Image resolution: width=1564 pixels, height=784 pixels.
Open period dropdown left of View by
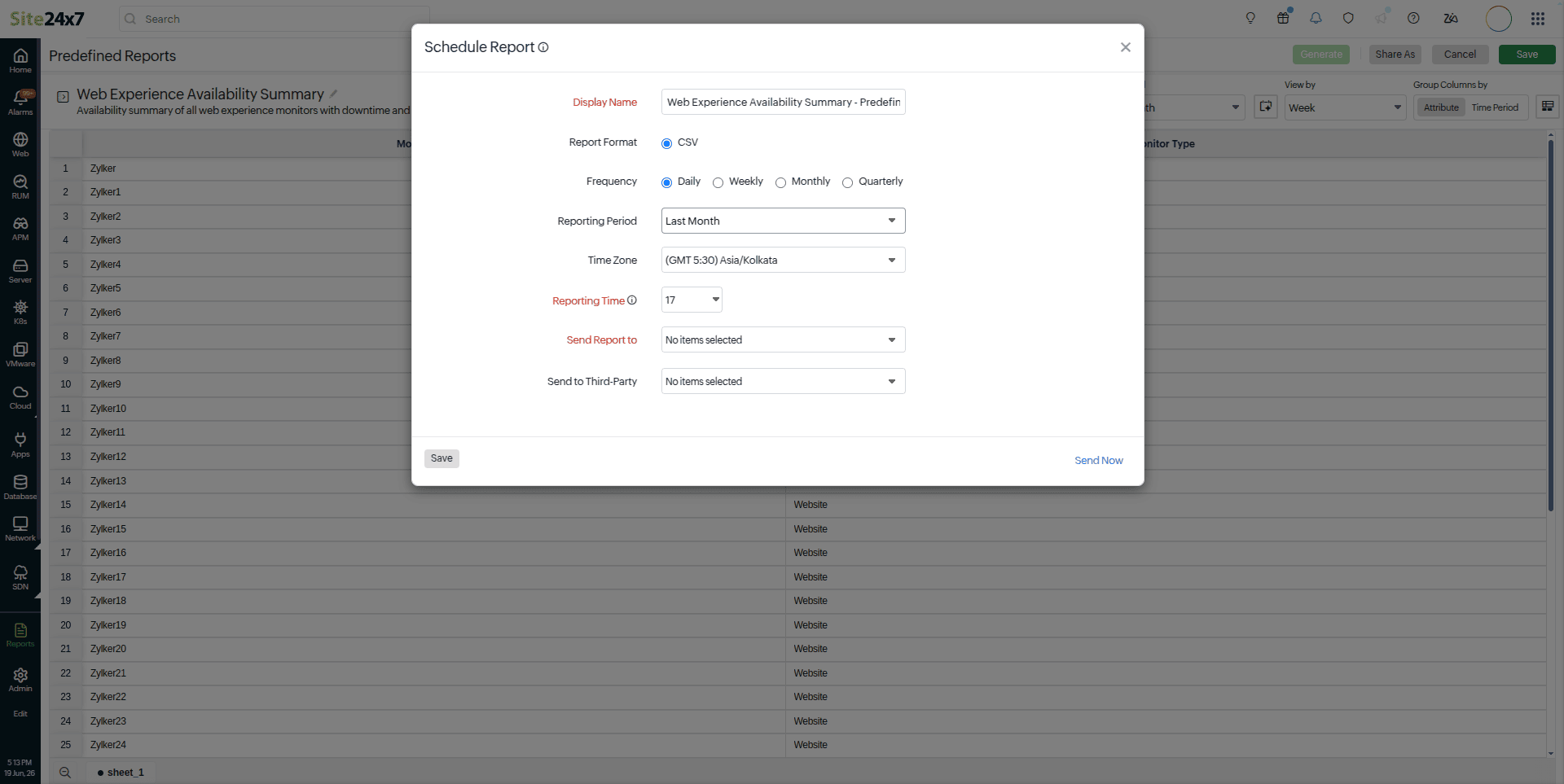click(x=1194, y=107)
